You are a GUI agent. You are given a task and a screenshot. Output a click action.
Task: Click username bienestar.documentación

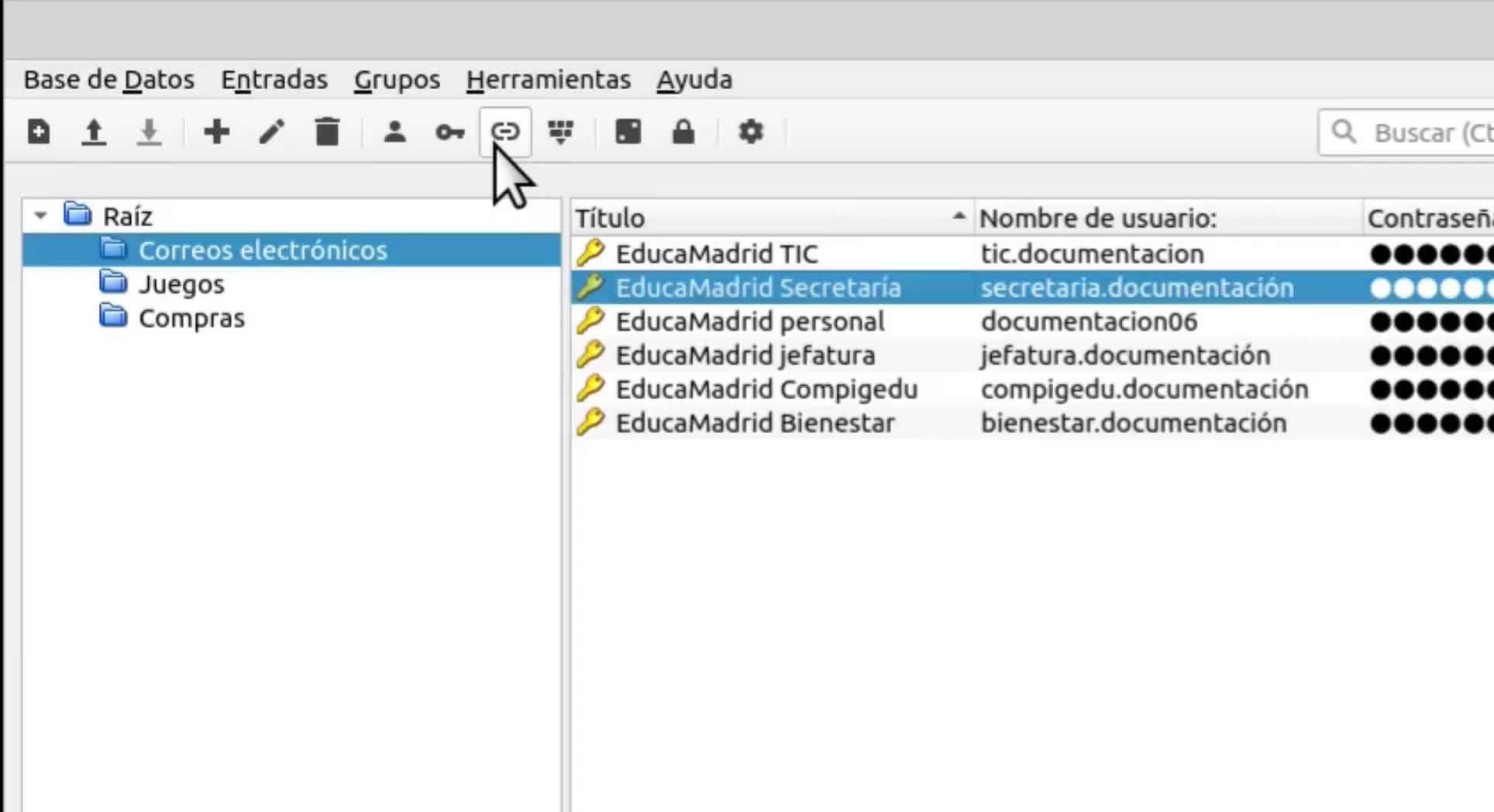1134,423
